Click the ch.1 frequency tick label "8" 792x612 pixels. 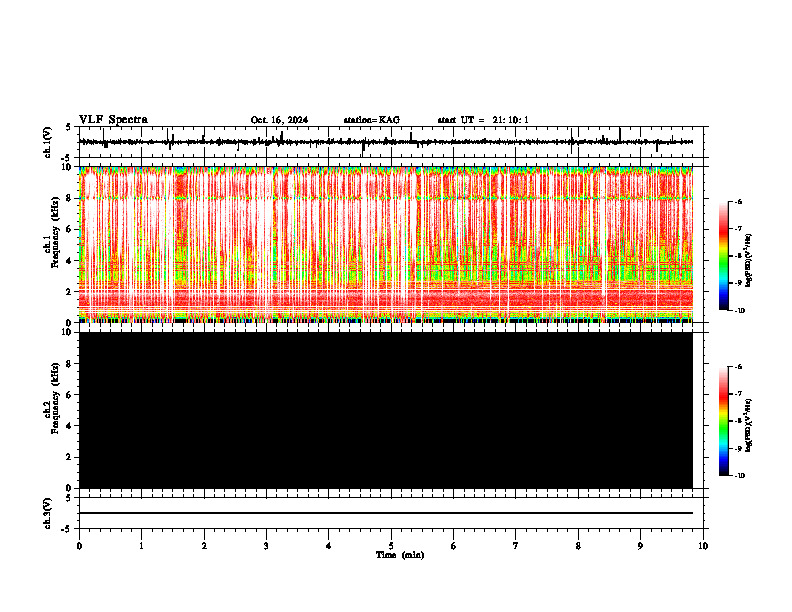point(70,198)
